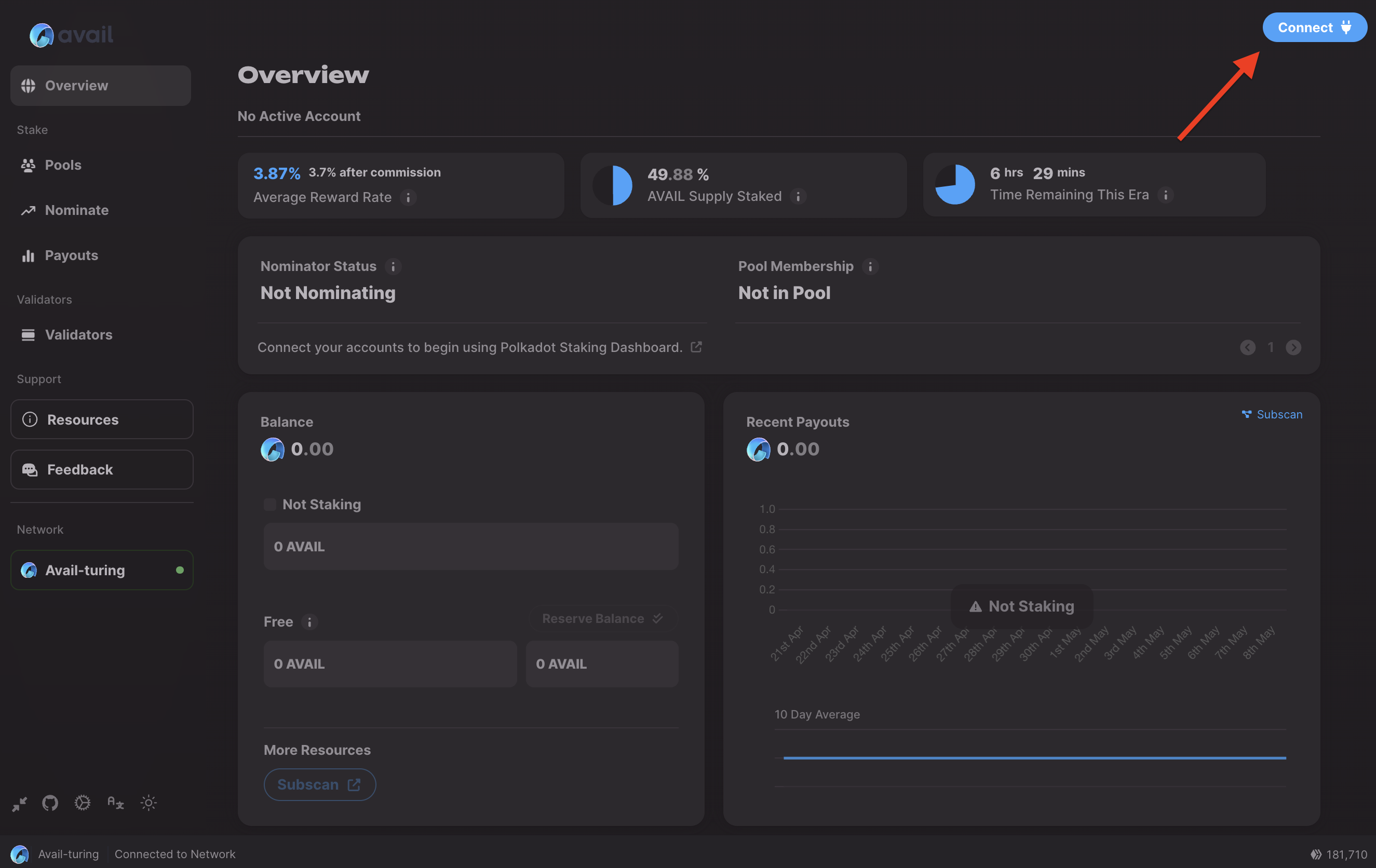Go to next tip with right chevron

pyautogui.click(x=1293, y=347)
